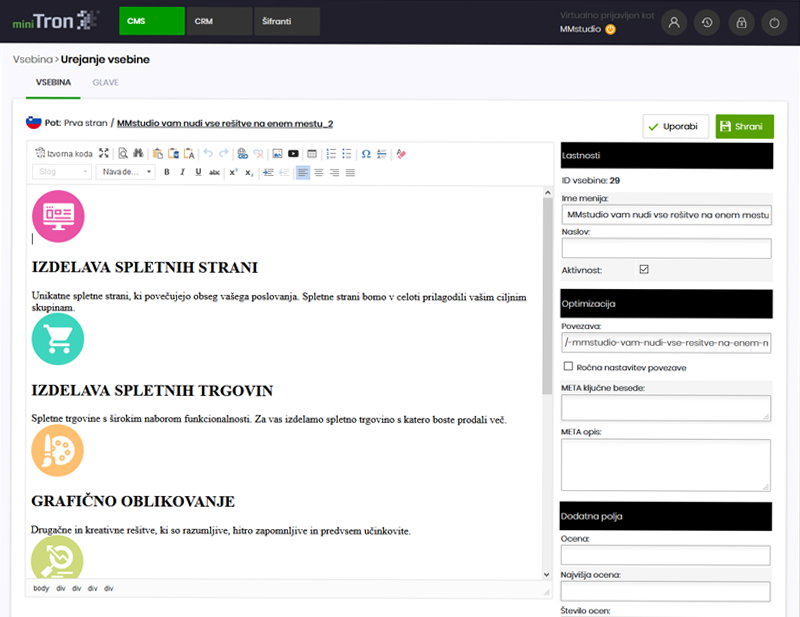Click the Ocena input field
This screenshot has height=617, width=800.
[x=665, y=555]
